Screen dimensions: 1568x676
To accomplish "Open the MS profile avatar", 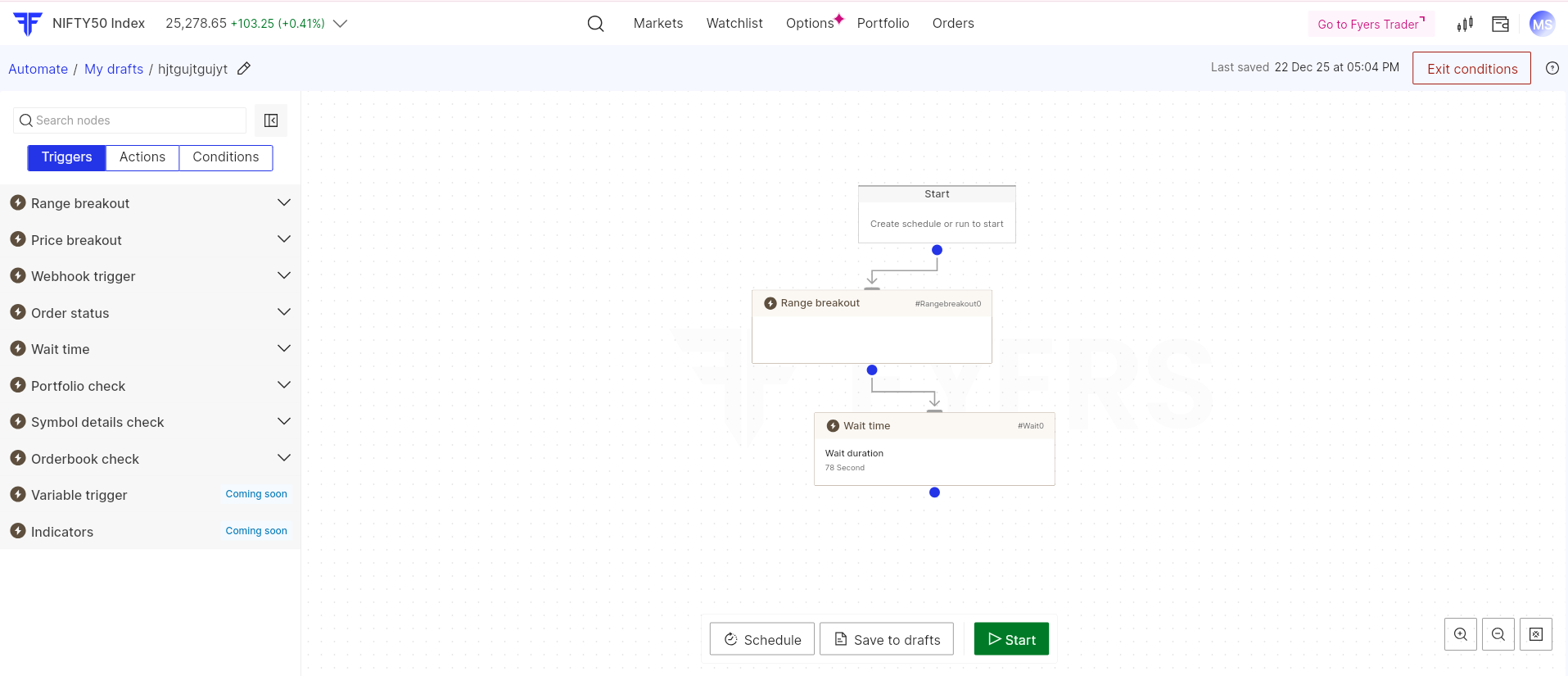I will click(1542, 24).
